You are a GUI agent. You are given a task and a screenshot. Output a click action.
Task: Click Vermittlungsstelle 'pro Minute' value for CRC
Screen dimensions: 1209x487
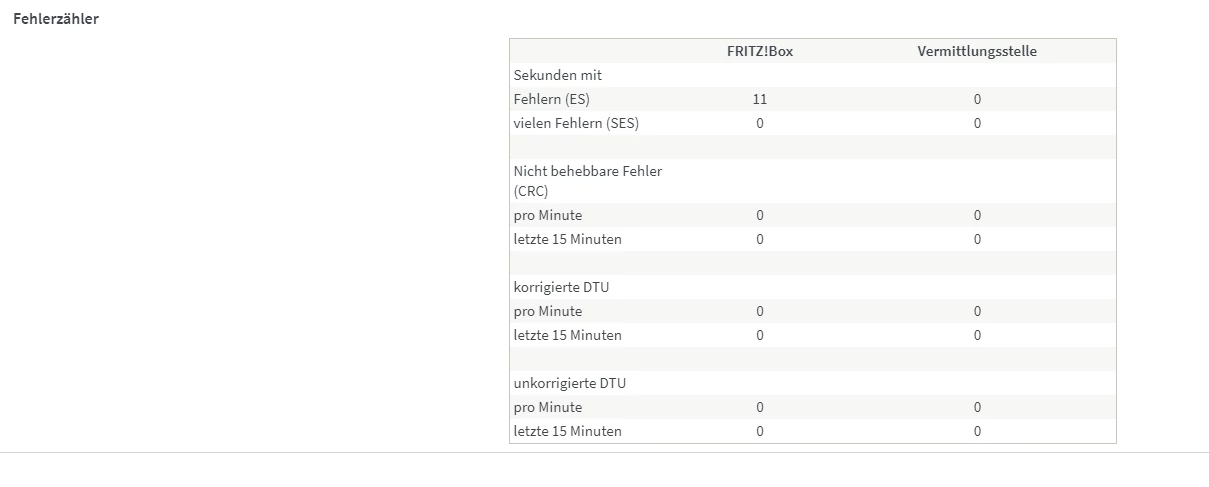pos(977,215)
